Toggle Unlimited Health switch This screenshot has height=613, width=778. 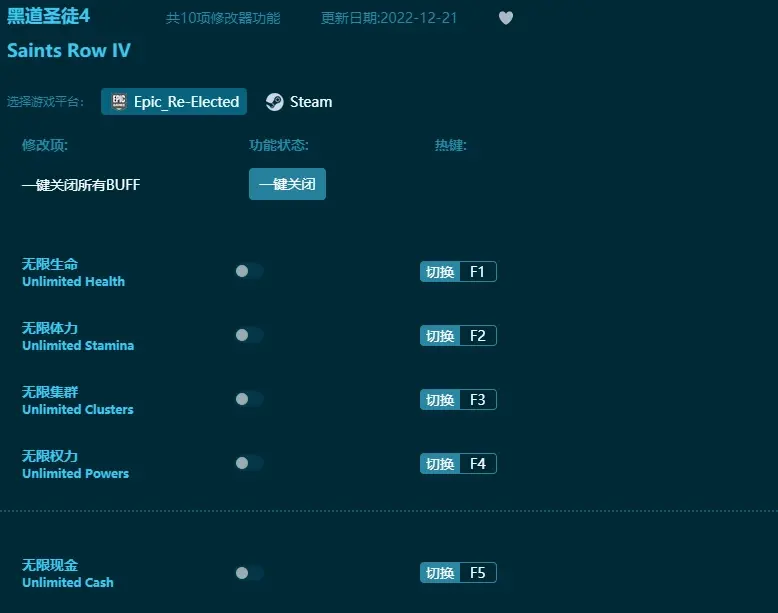coord(249,271)
